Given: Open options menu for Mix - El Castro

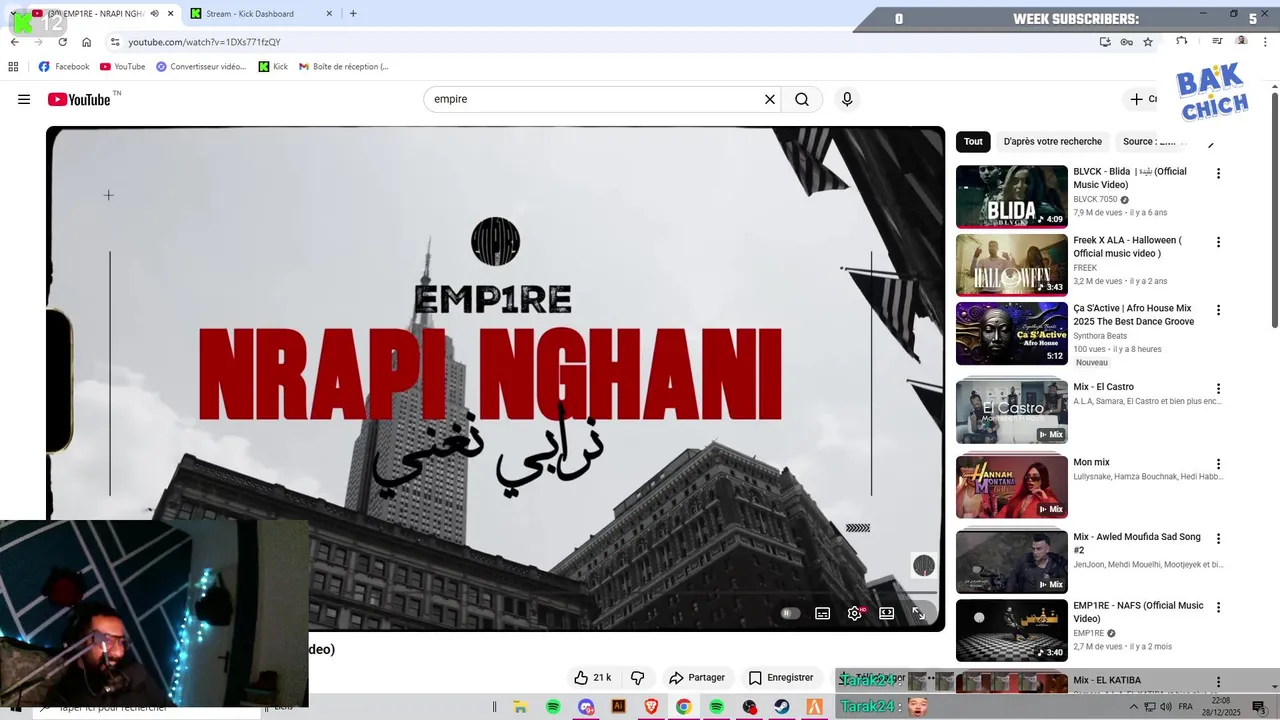Looking at the screenshot, I should 1218,388.
